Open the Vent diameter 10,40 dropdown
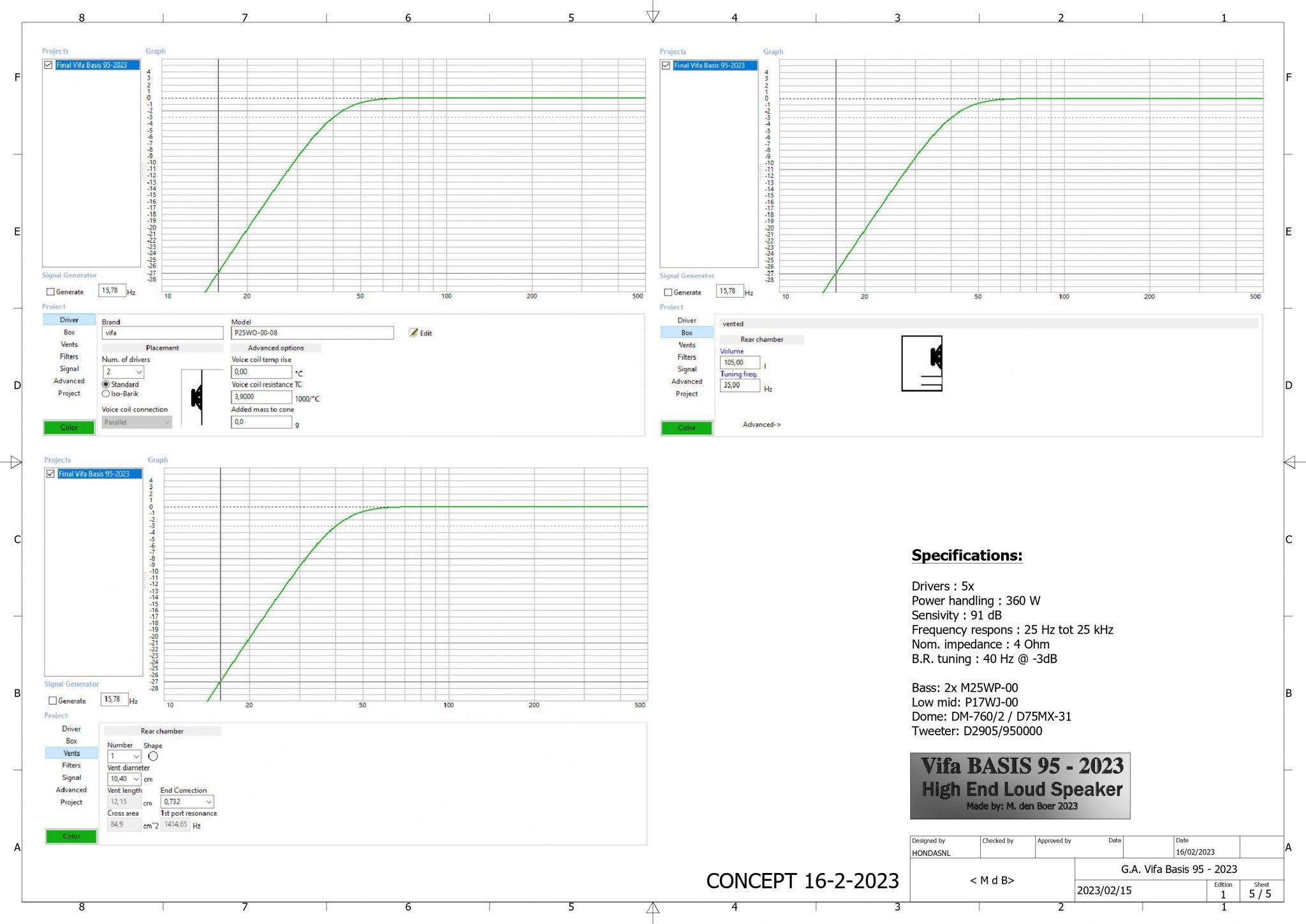The height and width of the screenshot is (924, 1306). [124, 779]
